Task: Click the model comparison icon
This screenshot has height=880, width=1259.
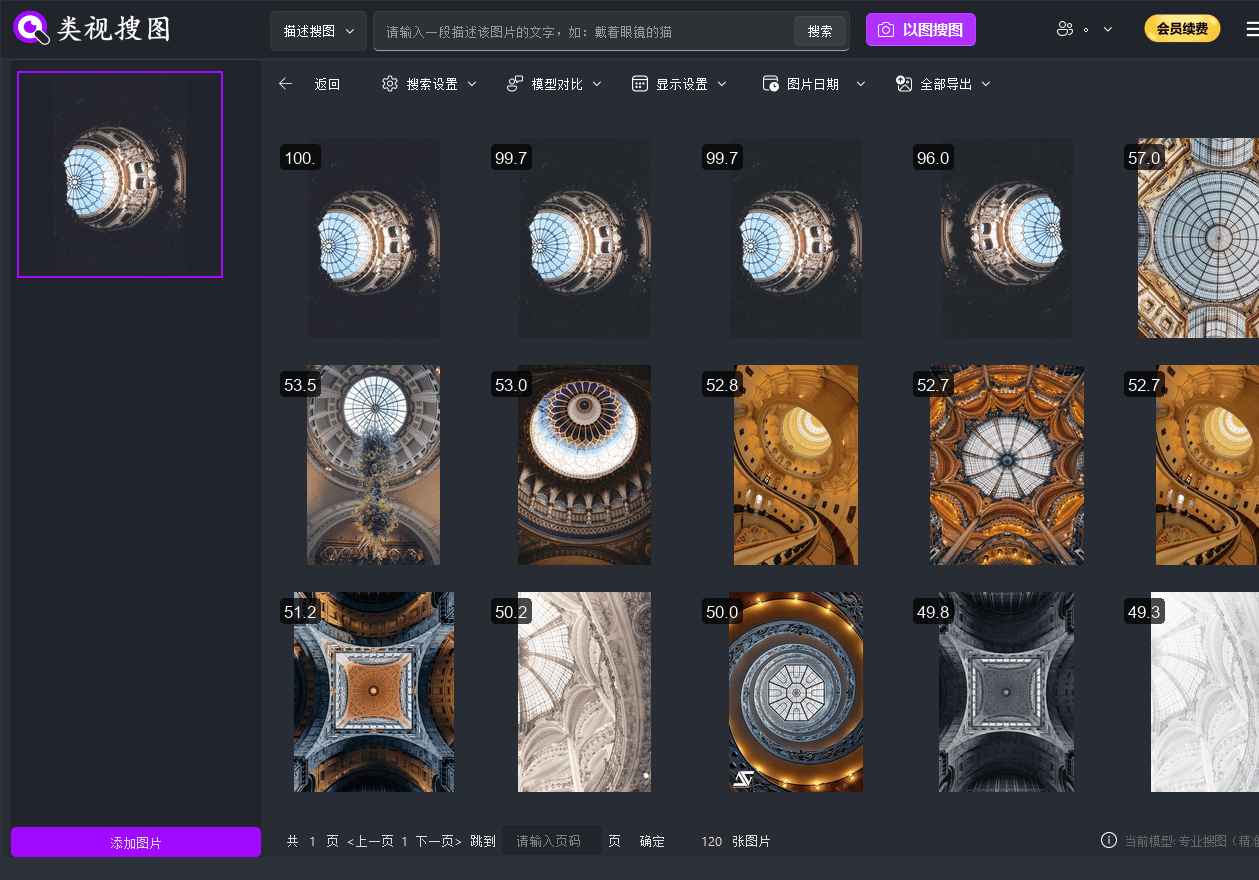Action: (x=515, y=84)
